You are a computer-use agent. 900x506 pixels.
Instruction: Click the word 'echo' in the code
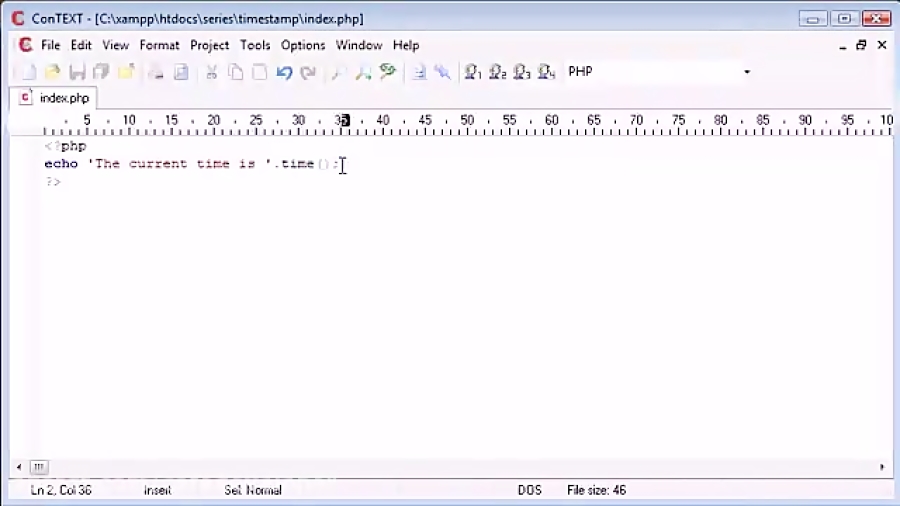pos(61,164)
